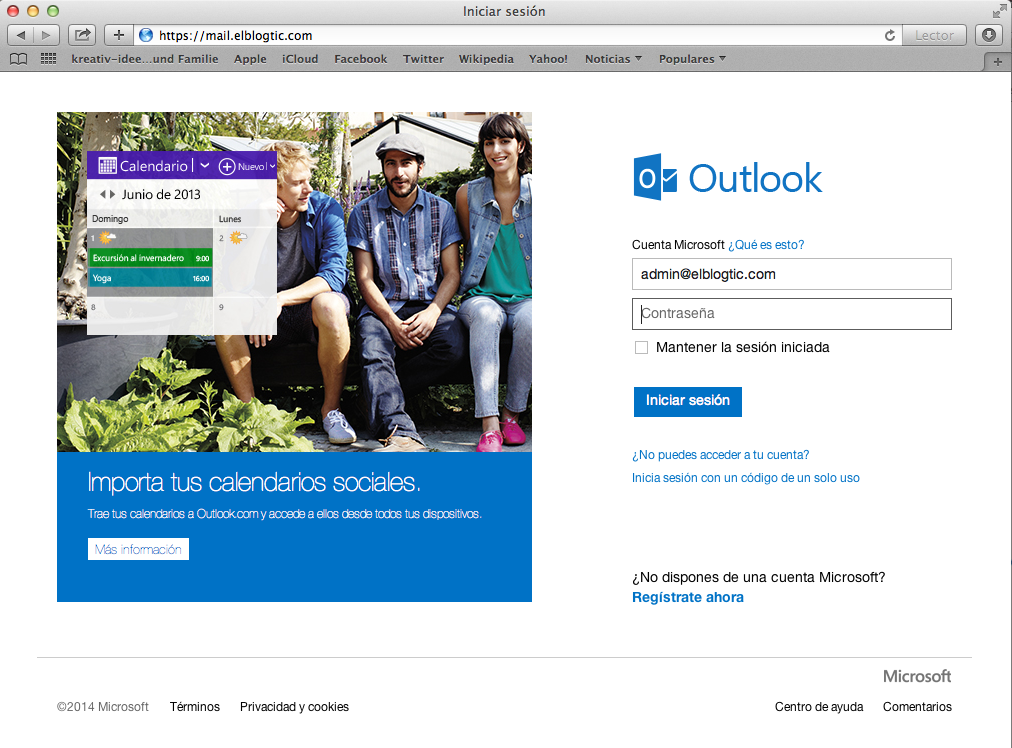Open the Share button in the toolbar
This screenshot has height=748, width=1012.
tap(83, 35)
